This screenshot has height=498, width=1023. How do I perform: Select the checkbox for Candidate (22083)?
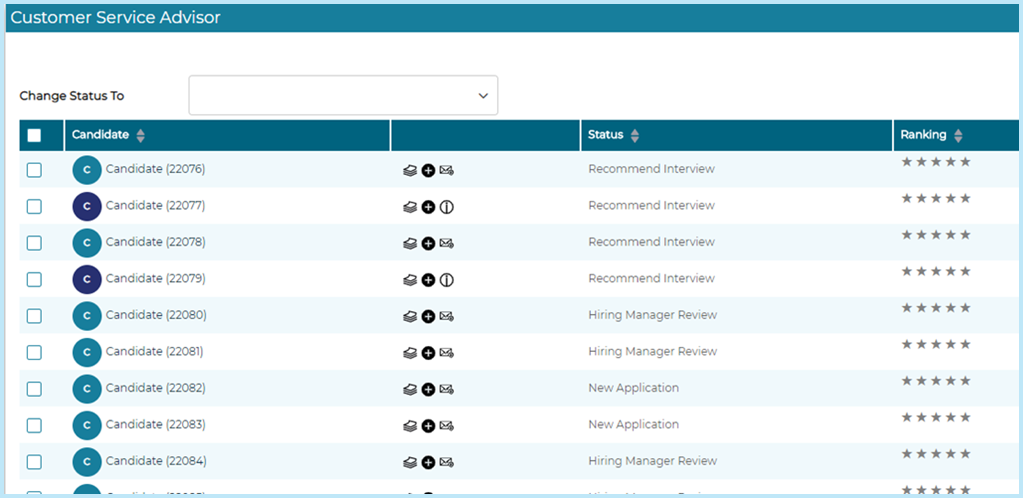pos(34,426)
